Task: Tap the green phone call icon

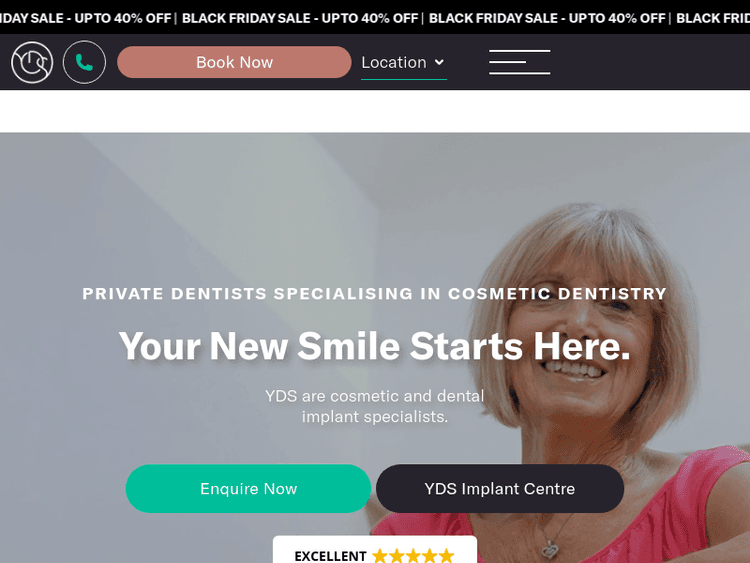Action: pyautogui.click(x=84, y=62)
